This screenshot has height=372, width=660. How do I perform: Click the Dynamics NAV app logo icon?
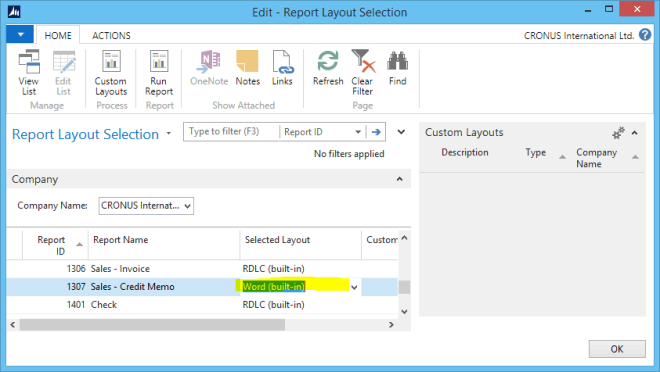(14, 11)
